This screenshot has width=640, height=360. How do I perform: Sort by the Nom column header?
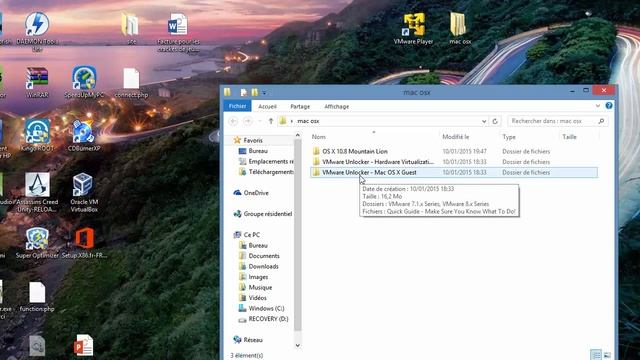pos(319,137)
